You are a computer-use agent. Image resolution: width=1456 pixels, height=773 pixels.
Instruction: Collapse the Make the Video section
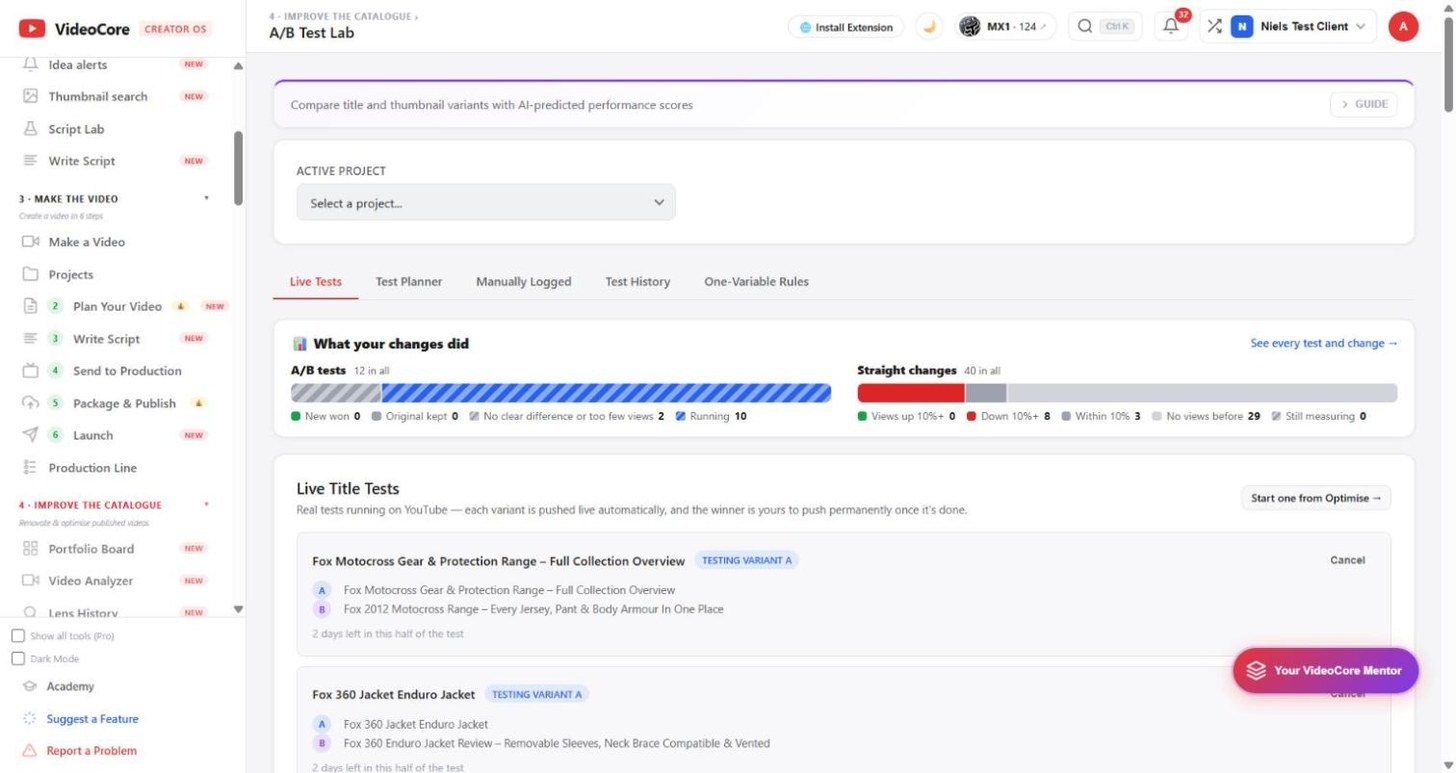coord(207,198)
